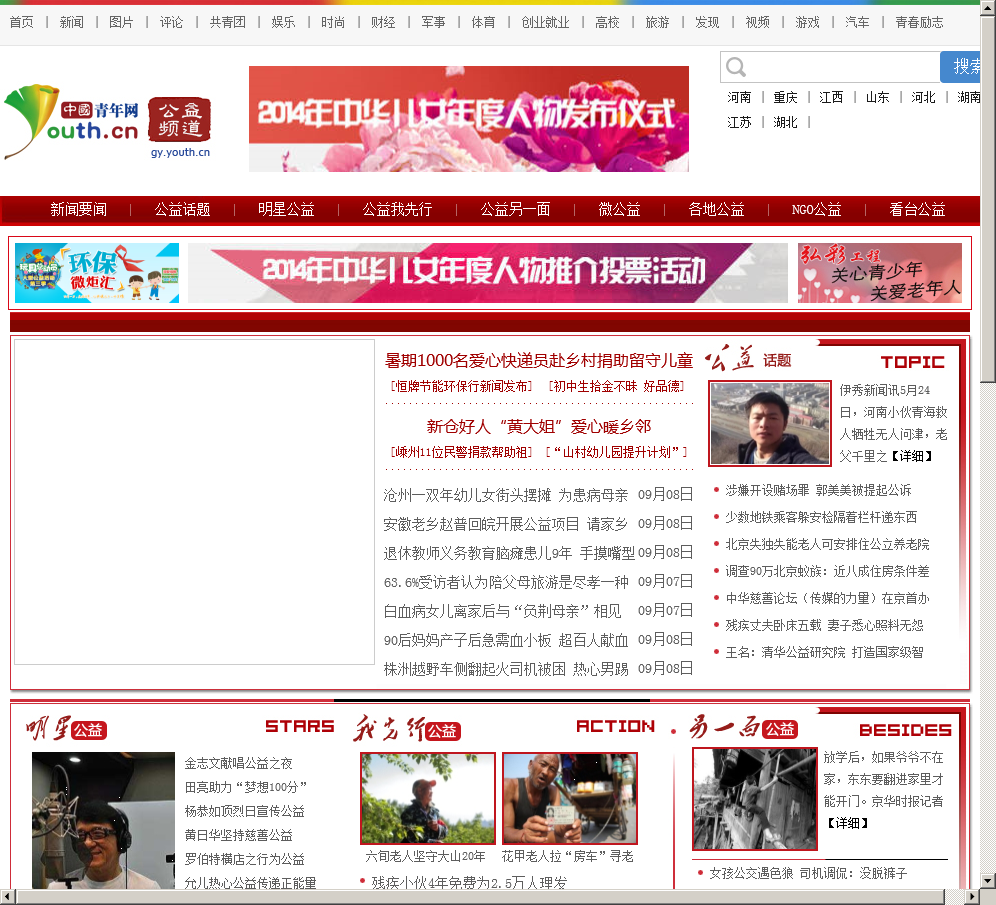Open 高校 in top navigation
996x905 pixels.
607,22
